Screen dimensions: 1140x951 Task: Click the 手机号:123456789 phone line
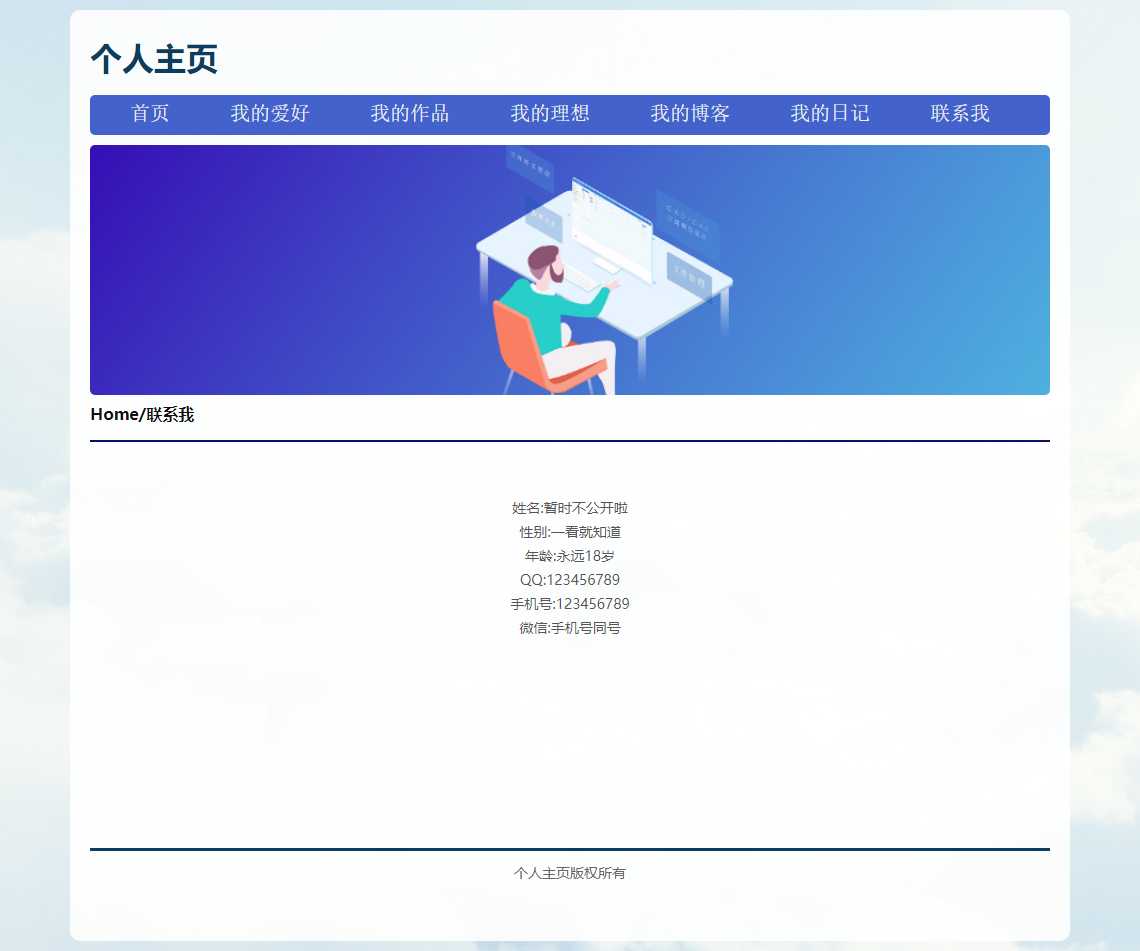(570, 604)
